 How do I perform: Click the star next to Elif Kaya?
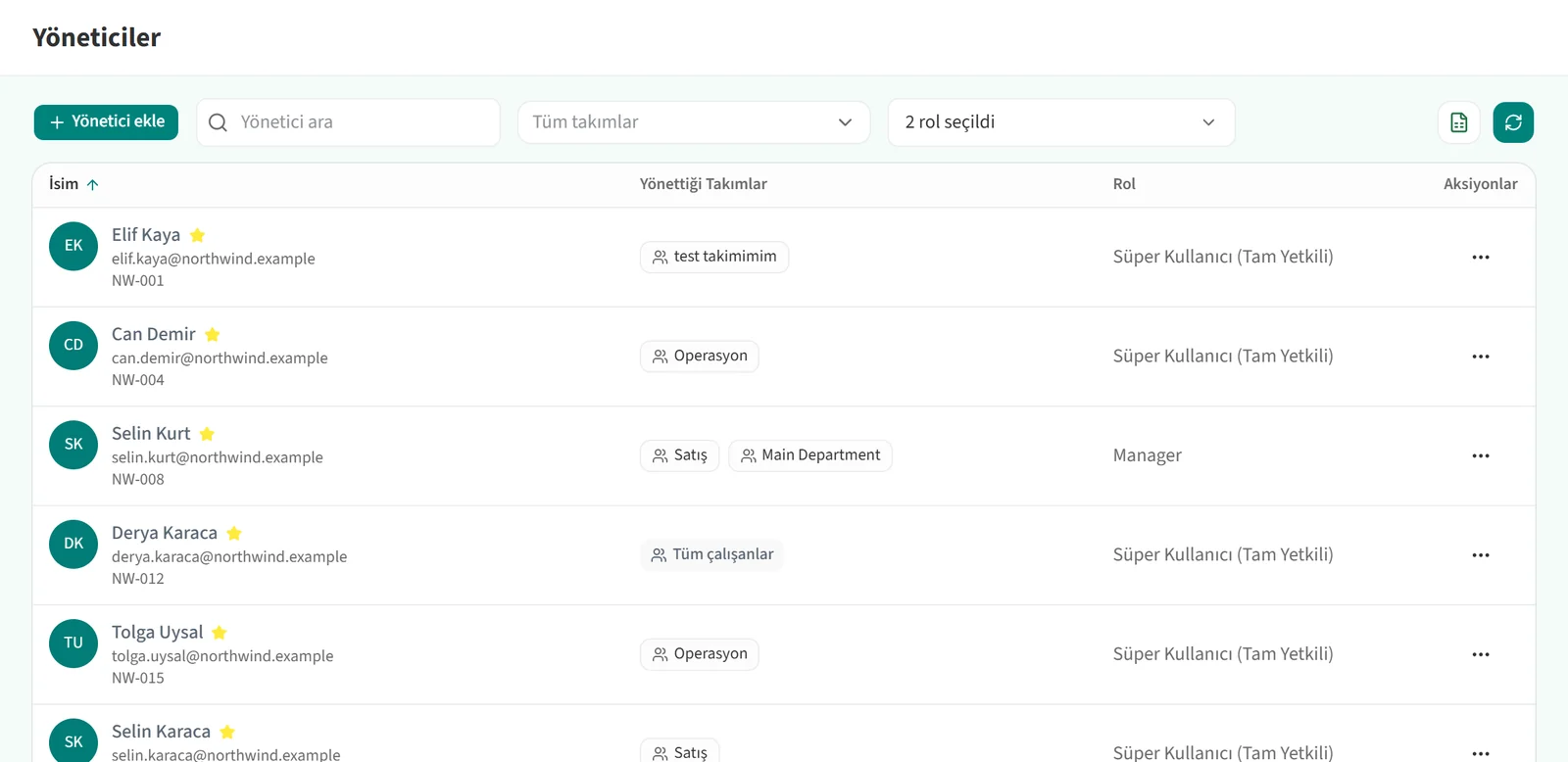point(197,235)
